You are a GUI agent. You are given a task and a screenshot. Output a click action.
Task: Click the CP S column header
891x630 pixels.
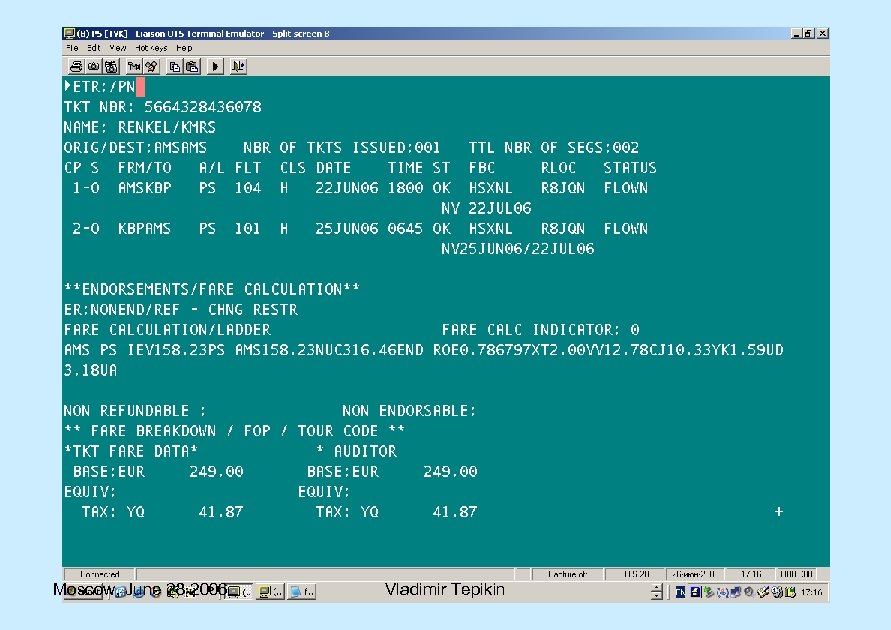[x=81, y=168]
